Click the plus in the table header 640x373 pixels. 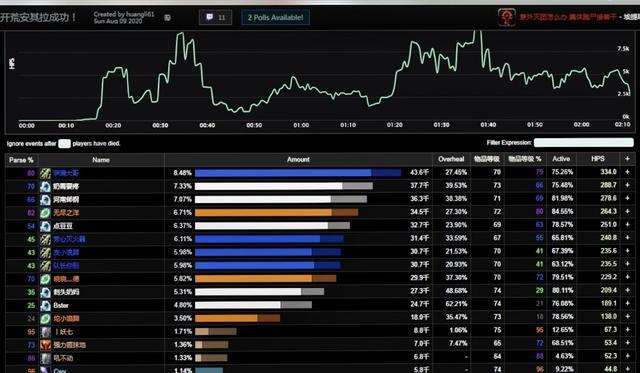coord(627,159)
